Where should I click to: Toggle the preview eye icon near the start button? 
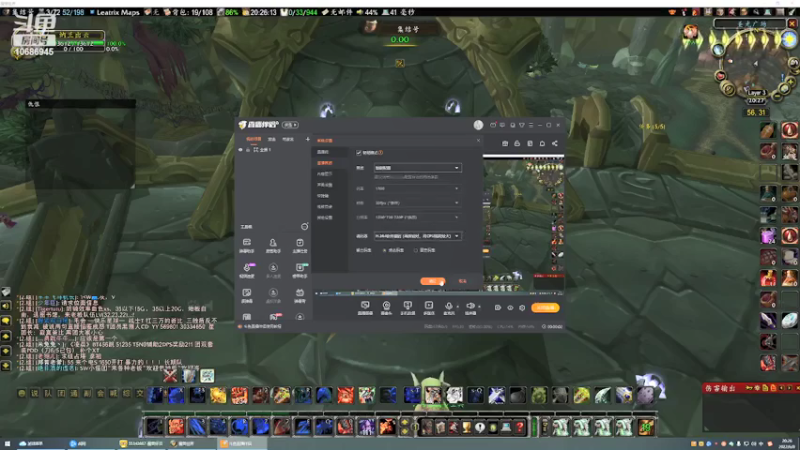(510, 308)
